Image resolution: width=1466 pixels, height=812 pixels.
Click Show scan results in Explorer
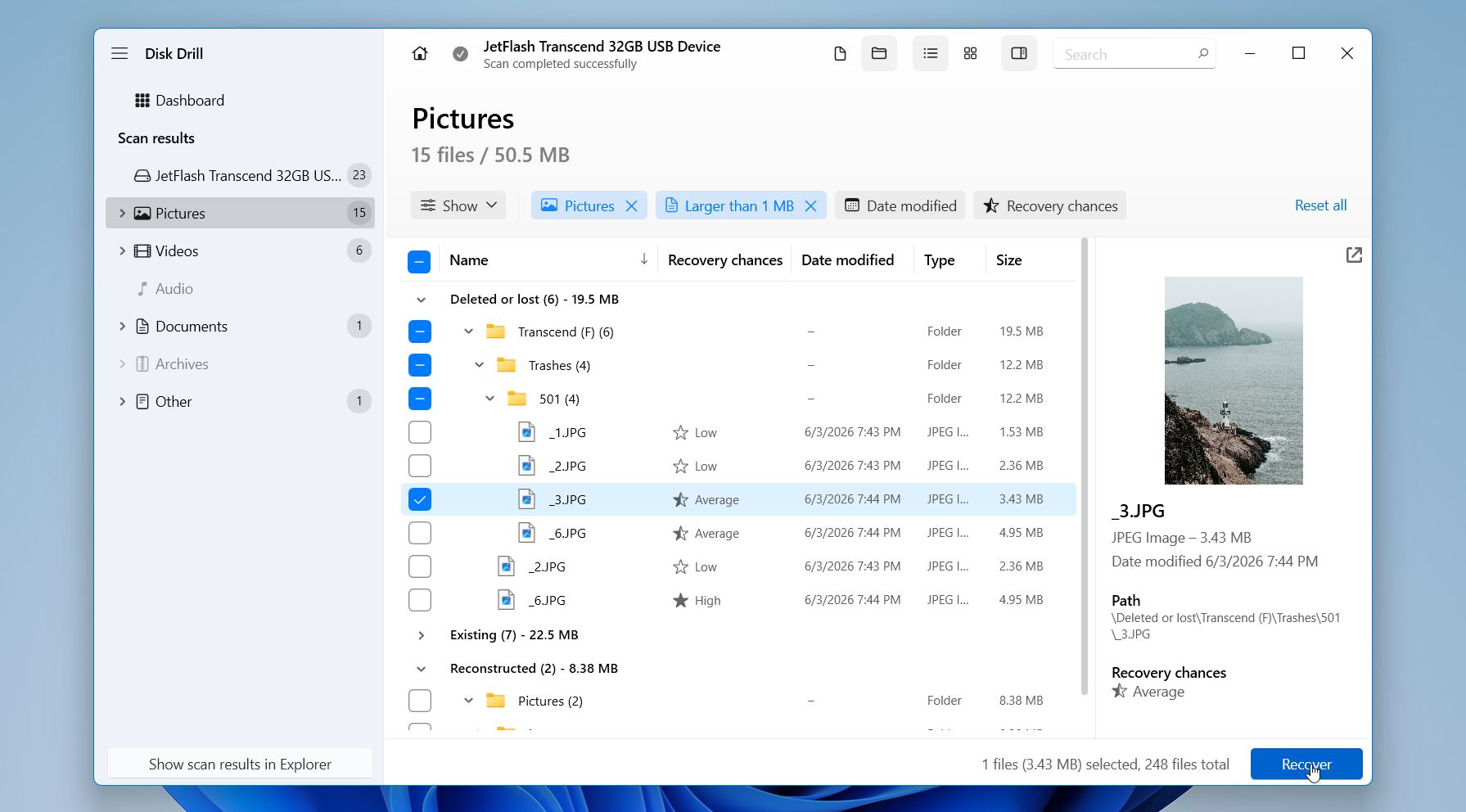pos(240,764)
